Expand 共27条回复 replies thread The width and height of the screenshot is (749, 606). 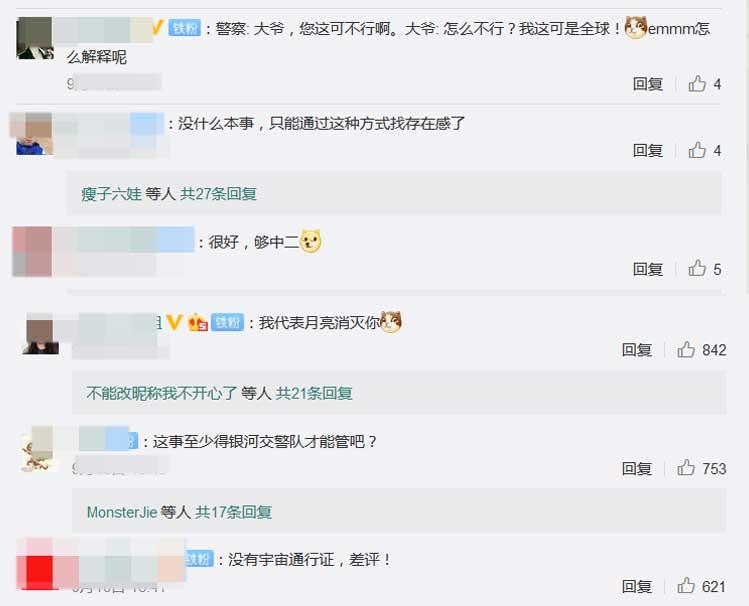click(218, 194)
